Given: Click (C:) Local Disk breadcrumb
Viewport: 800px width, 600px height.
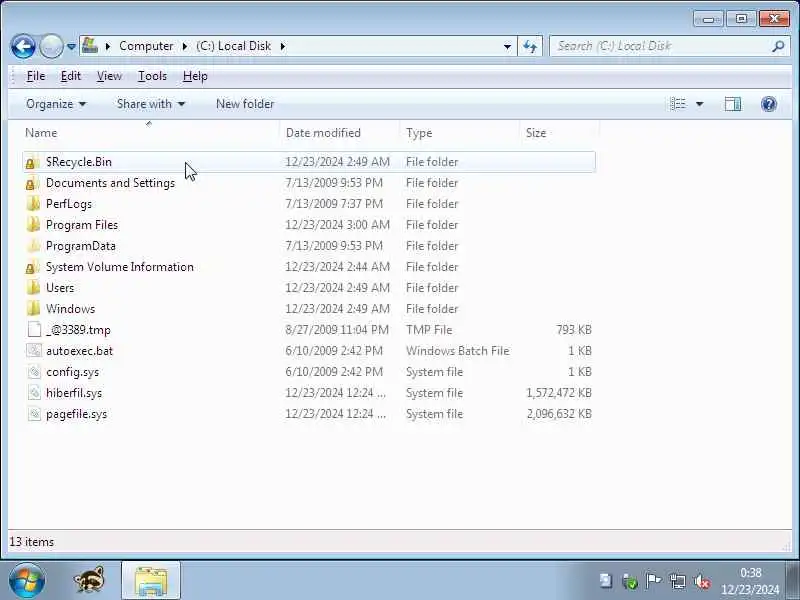Looking at the screenshot, I should 234,46.
